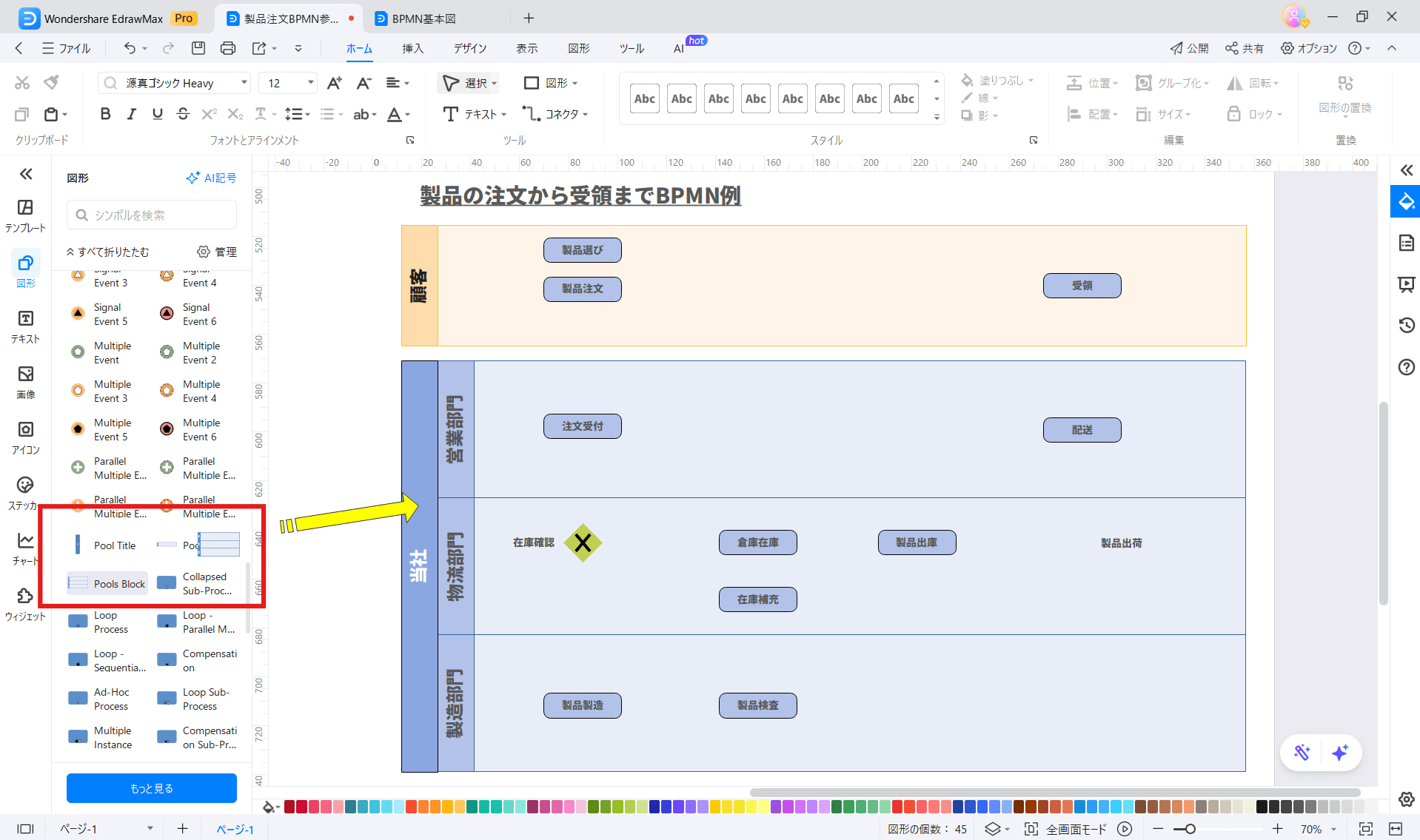Toggle Strikethrough formatting

click(x=183, y=114)
